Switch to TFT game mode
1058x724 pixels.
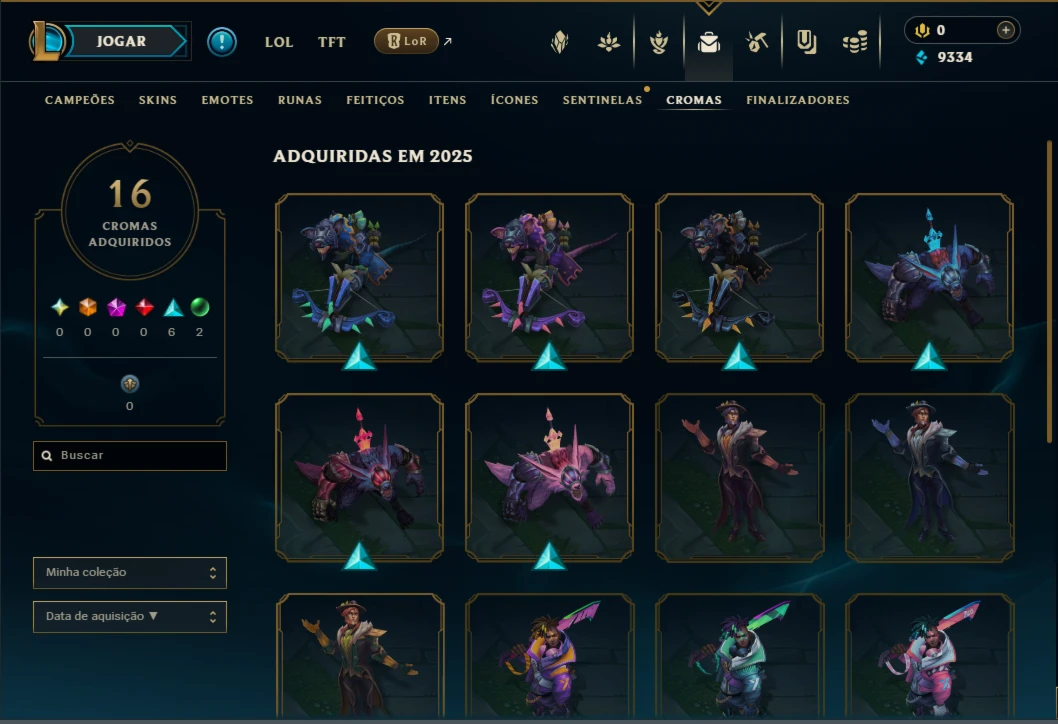[331, 42]
